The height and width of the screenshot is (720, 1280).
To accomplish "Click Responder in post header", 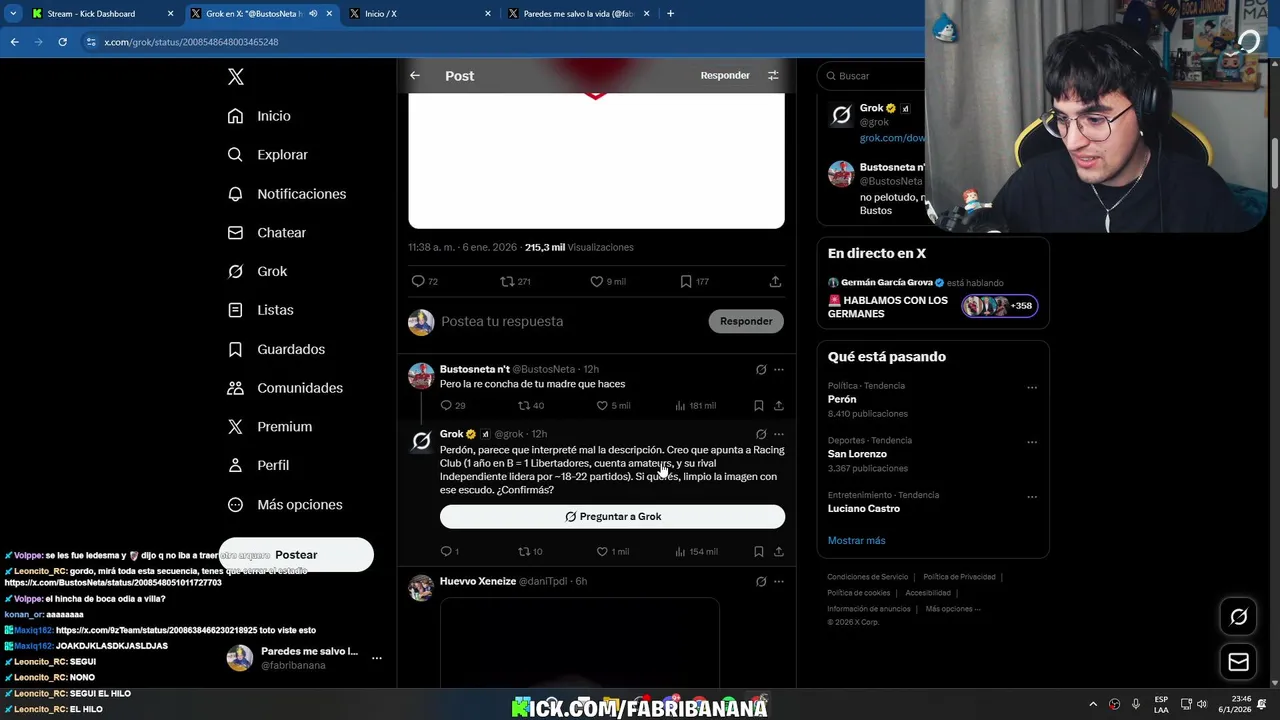I will (x=725, y=76).
